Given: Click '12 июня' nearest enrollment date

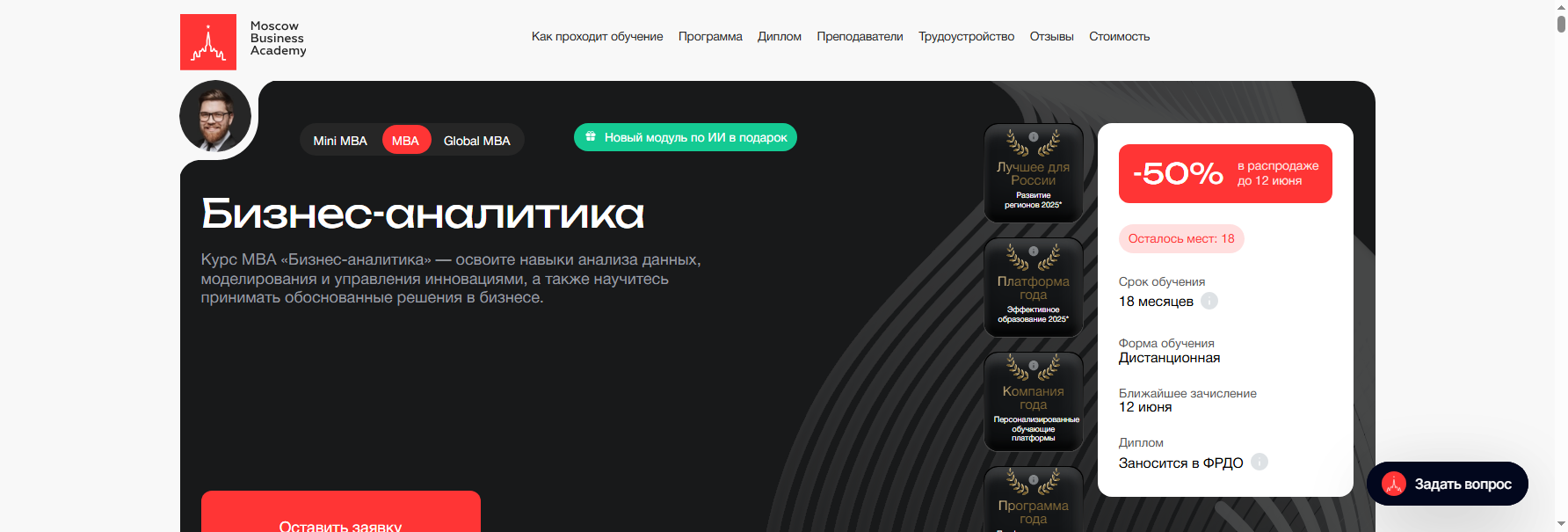Looking at the screenshot, I should pyautogui.click(x=1145, y=407).
